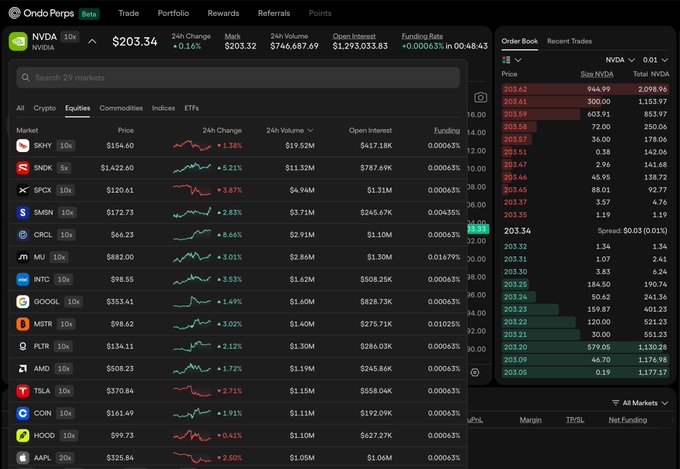Select the Indices filter tab
This screenshot has height=469, width=680.
tap(163, 108)
